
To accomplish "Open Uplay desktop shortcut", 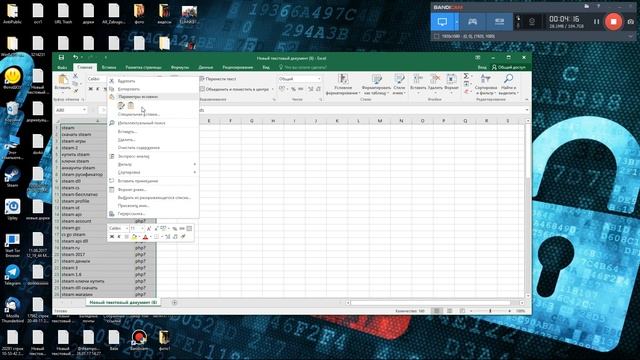I will coord(12,209).
